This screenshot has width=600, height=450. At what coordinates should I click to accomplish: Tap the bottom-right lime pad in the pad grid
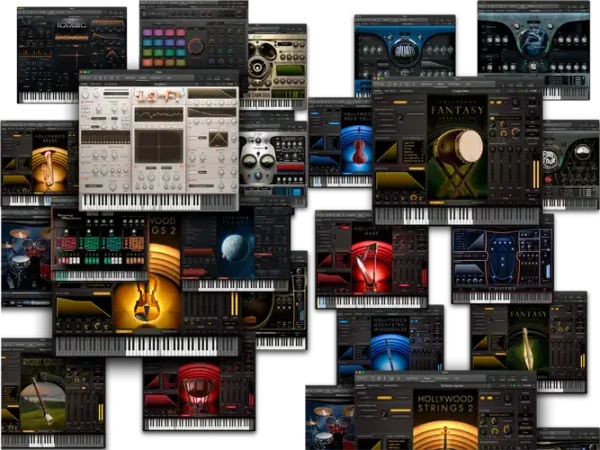pyautogui.click(x=181, y=62)
